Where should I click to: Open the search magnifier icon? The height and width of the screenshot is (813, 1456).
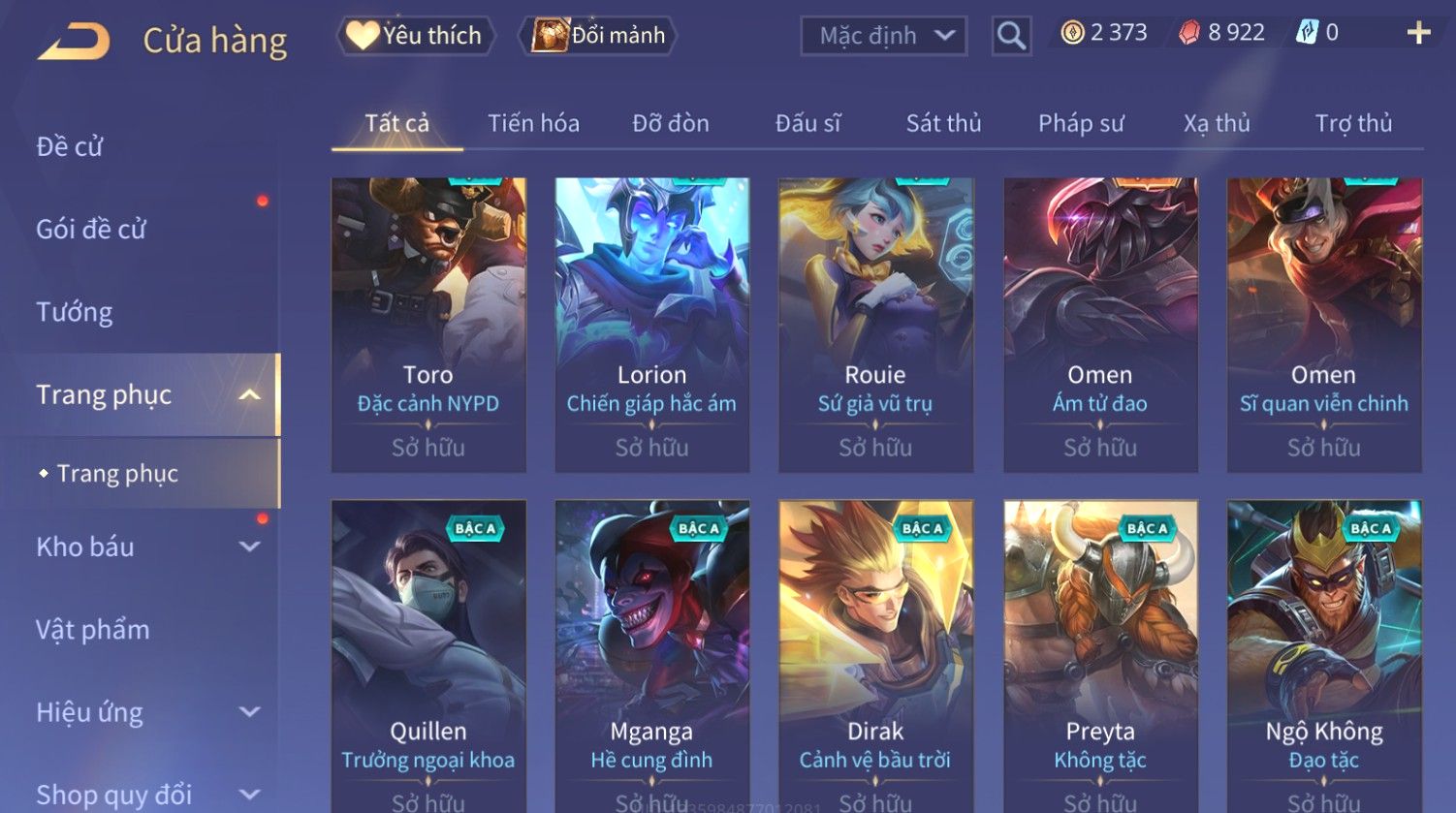1011,36
